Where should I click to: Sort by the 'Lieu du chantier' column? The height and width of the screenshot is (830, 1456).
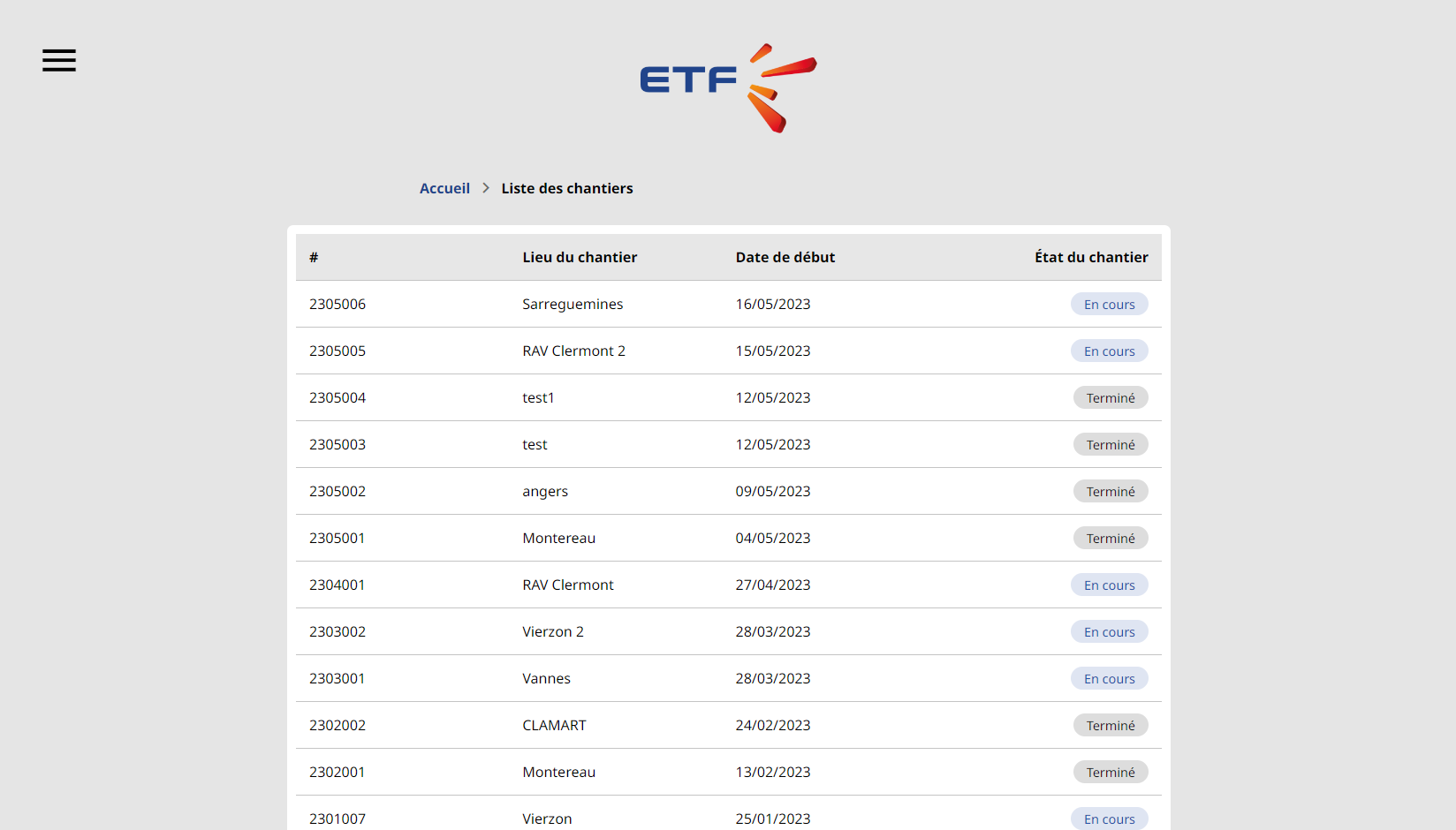tap(580, 257)
